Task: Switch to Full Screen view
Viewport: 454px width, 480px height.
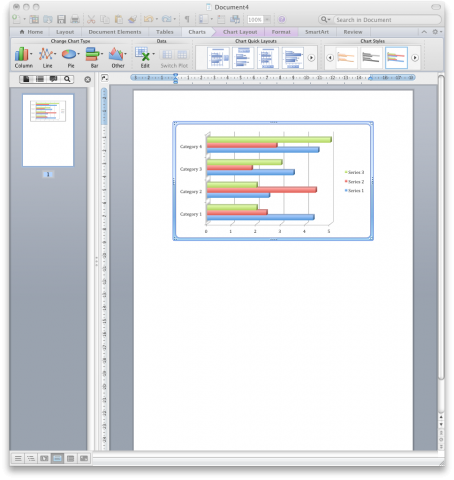Action: coord(84,459)
